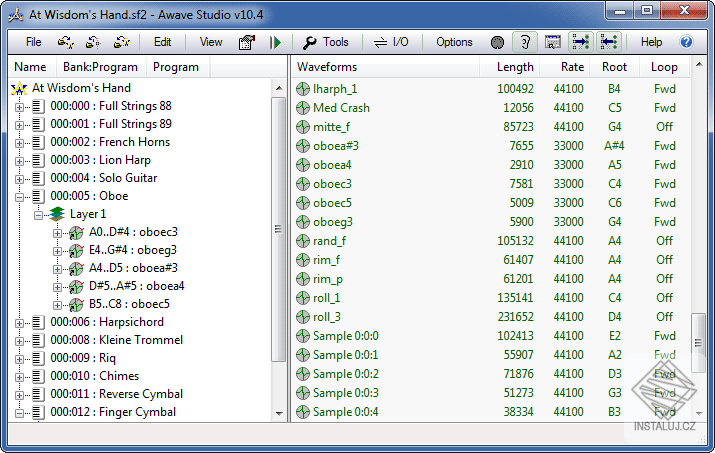Click the layers icon beside Layer 1
Image resolution: width=715 pixels, height=453 pixels.
(x=57, y=214)
